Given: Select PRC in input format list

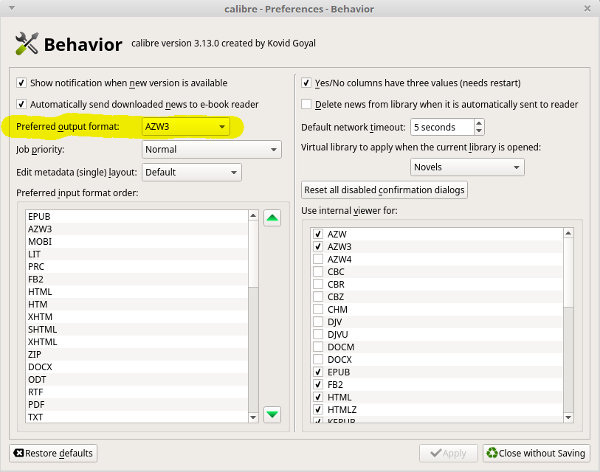Looking at the screenshot, I should pos(137,266).
